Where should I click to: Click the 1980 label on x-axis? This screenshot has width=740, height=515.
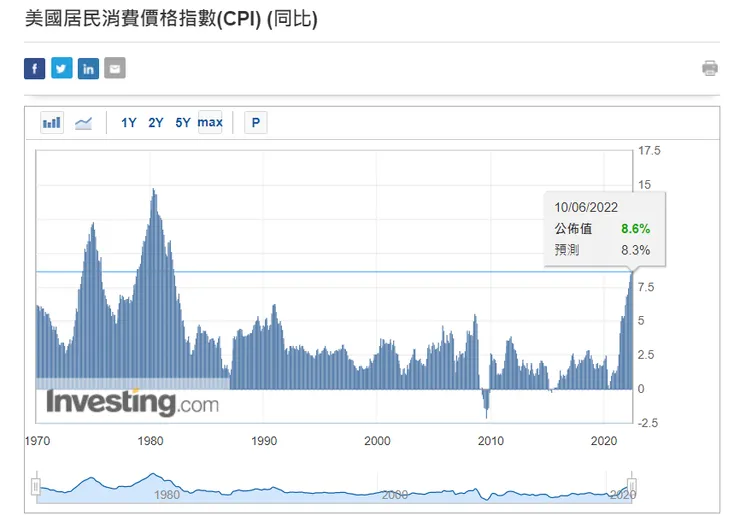pos(150,441)
